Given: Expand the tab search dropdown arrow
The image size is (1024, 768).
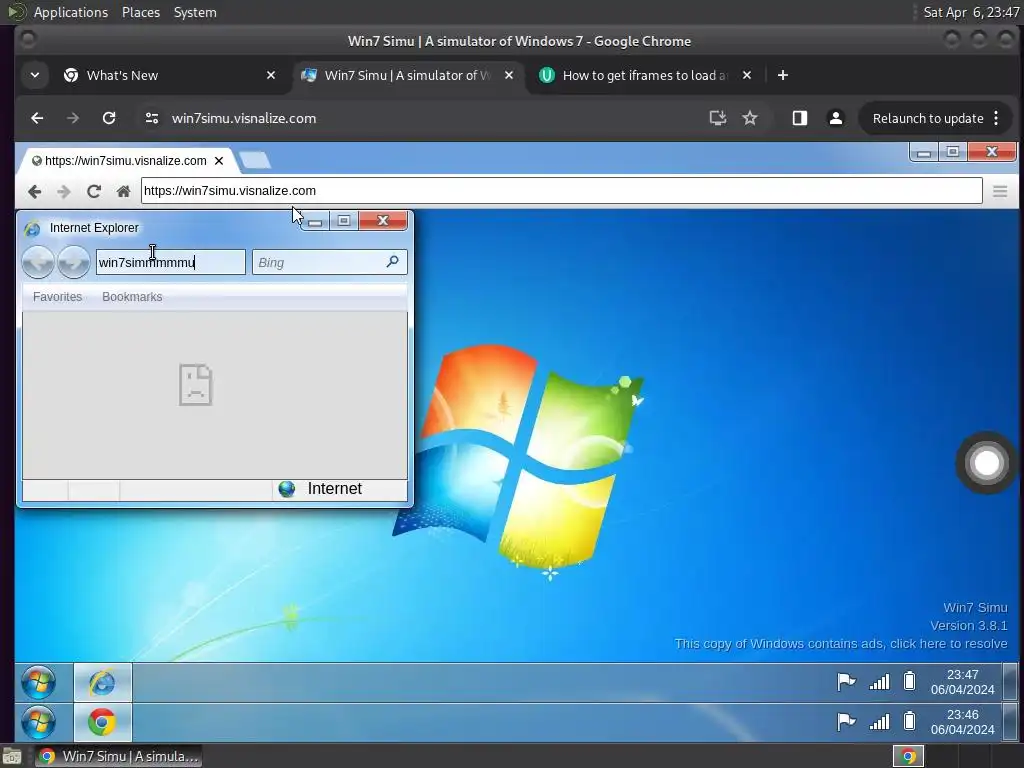Looking at the screenshot, I should 35,75.
